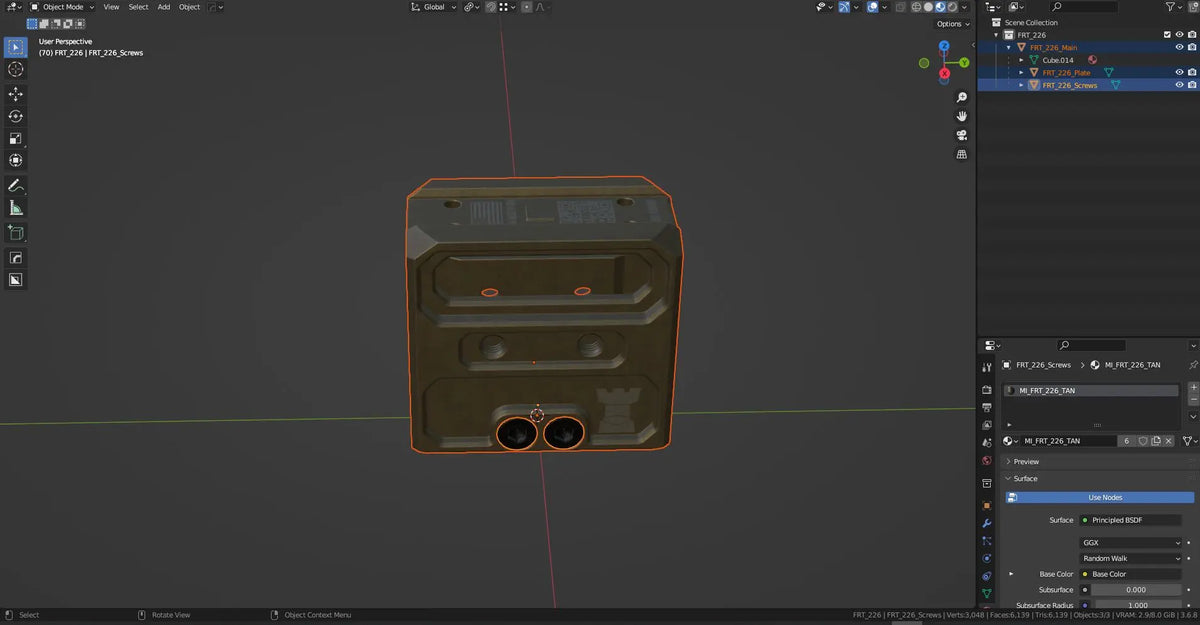This screenshot has width=1200, height=625.
Task: Open the Select menu
Action: [138, 7]
